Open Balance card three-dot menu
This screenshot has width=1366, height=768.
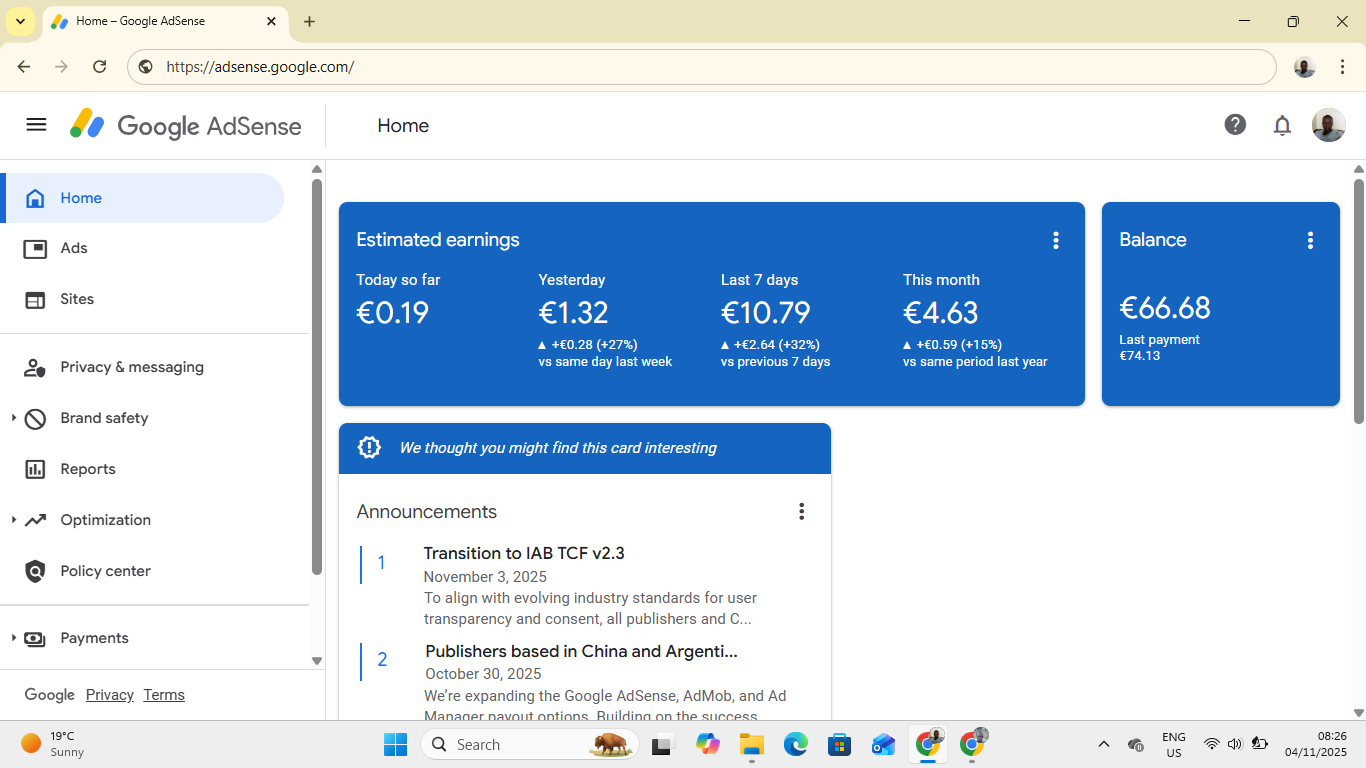pos(1310,240)
